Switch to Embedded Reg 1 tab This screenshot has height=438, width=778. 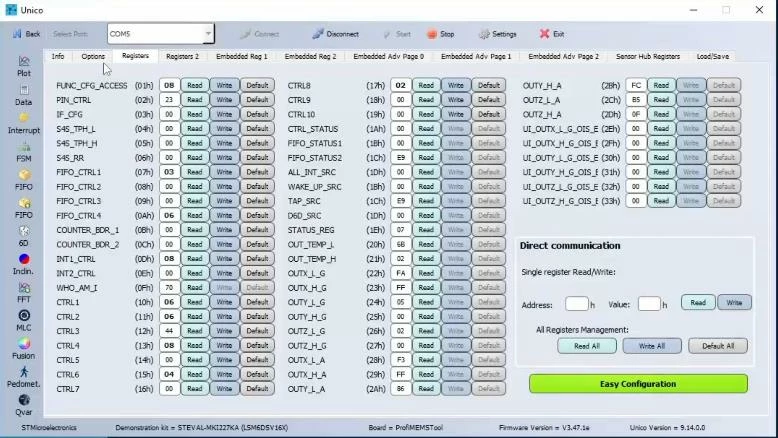(x=242, y=56)
